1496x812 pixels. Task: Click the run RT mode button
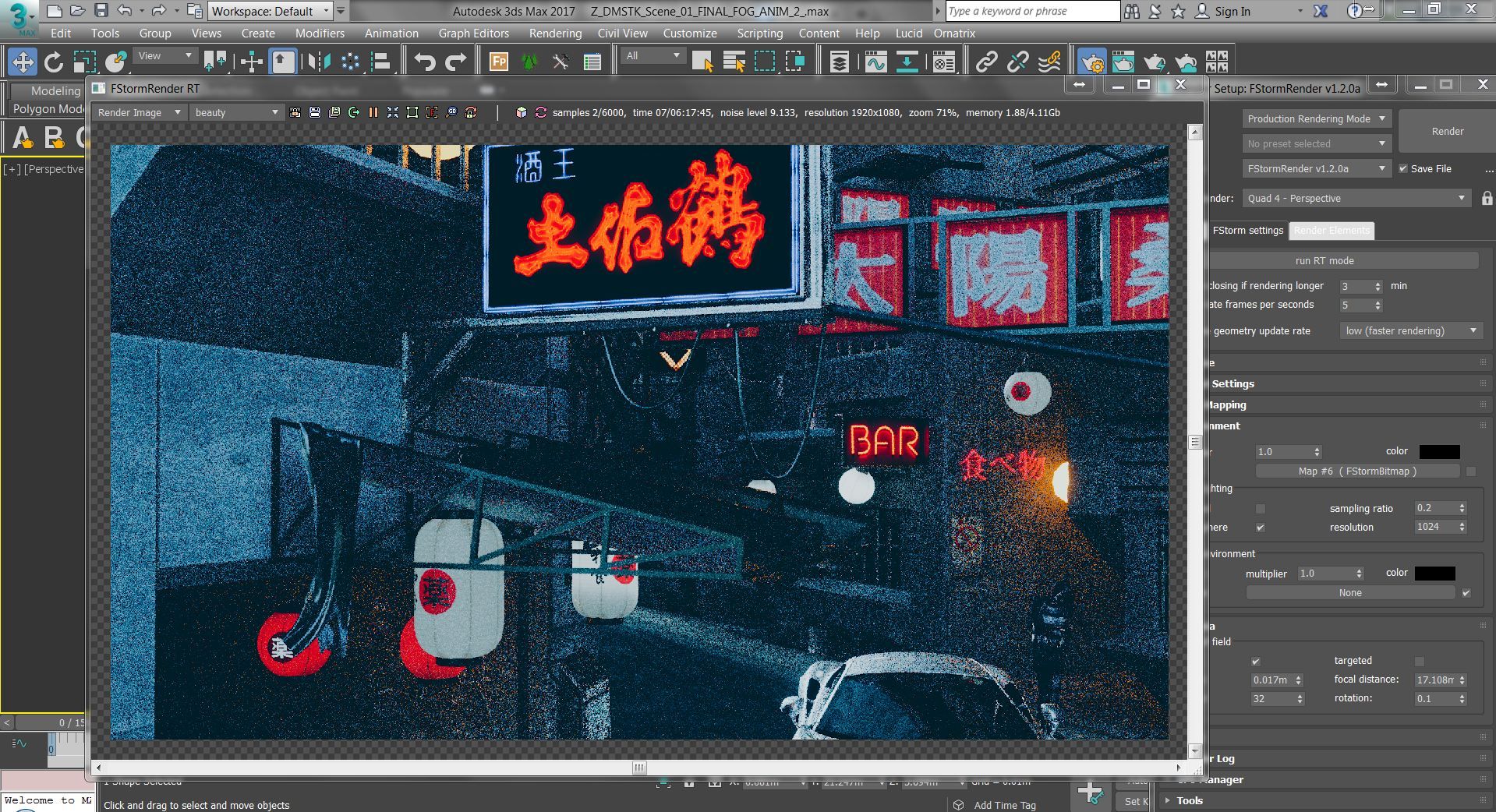tap(1324, 260)
